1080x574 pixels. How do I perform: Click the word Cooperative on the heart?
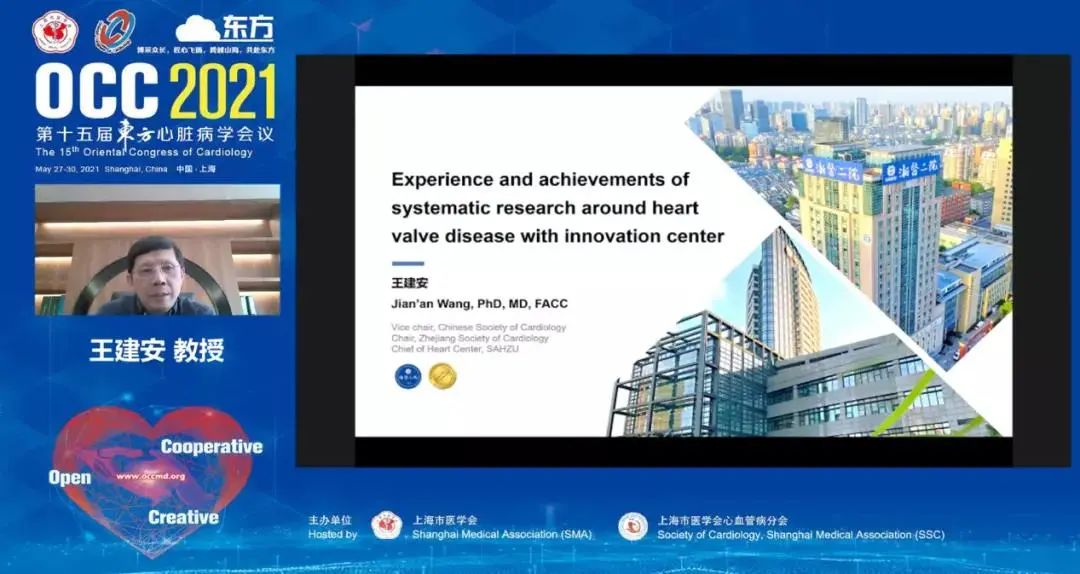tap(211, 447)
